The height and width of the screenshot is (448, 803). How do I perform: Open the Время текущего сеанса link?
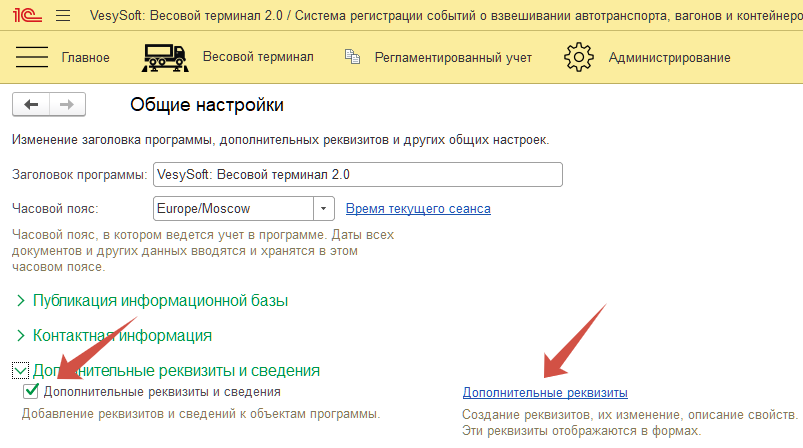coord(418,209)
